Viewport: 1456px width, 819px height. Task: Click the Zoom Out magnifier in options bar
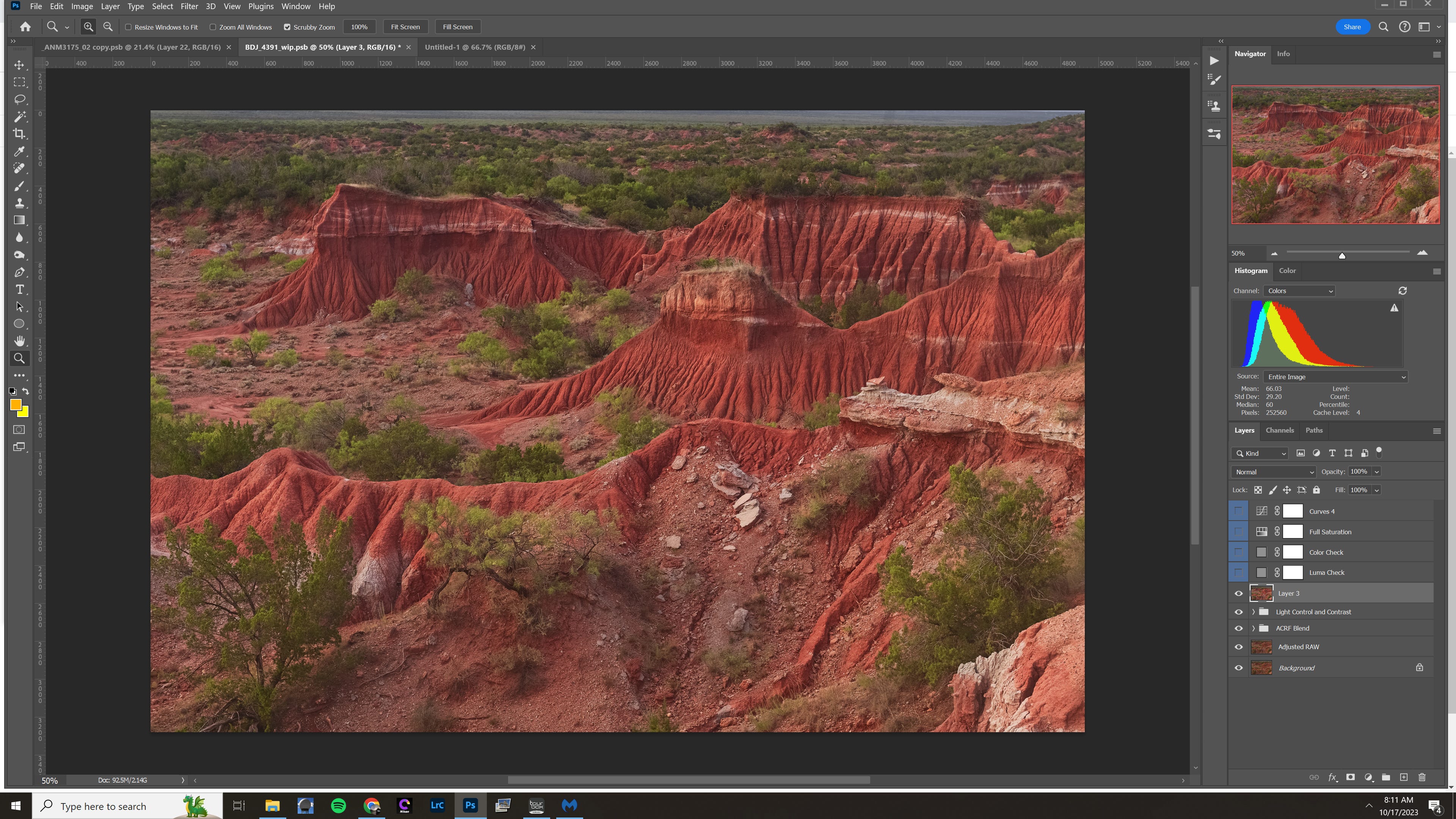click(107, 27)
